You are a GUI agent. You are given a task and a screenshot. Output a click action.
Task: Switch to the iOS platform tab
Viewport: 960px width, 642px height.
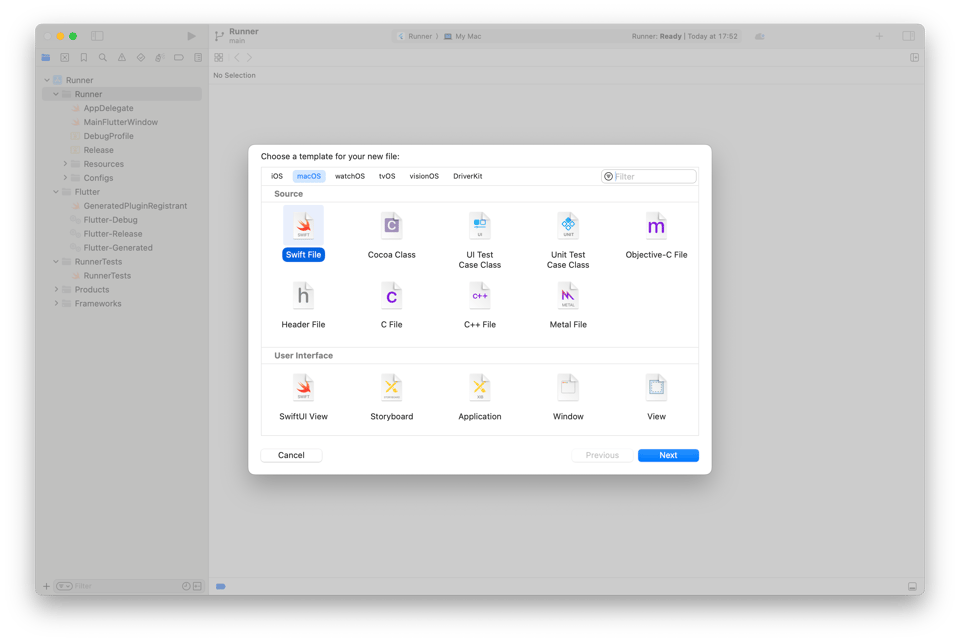[x=277, y=176]
